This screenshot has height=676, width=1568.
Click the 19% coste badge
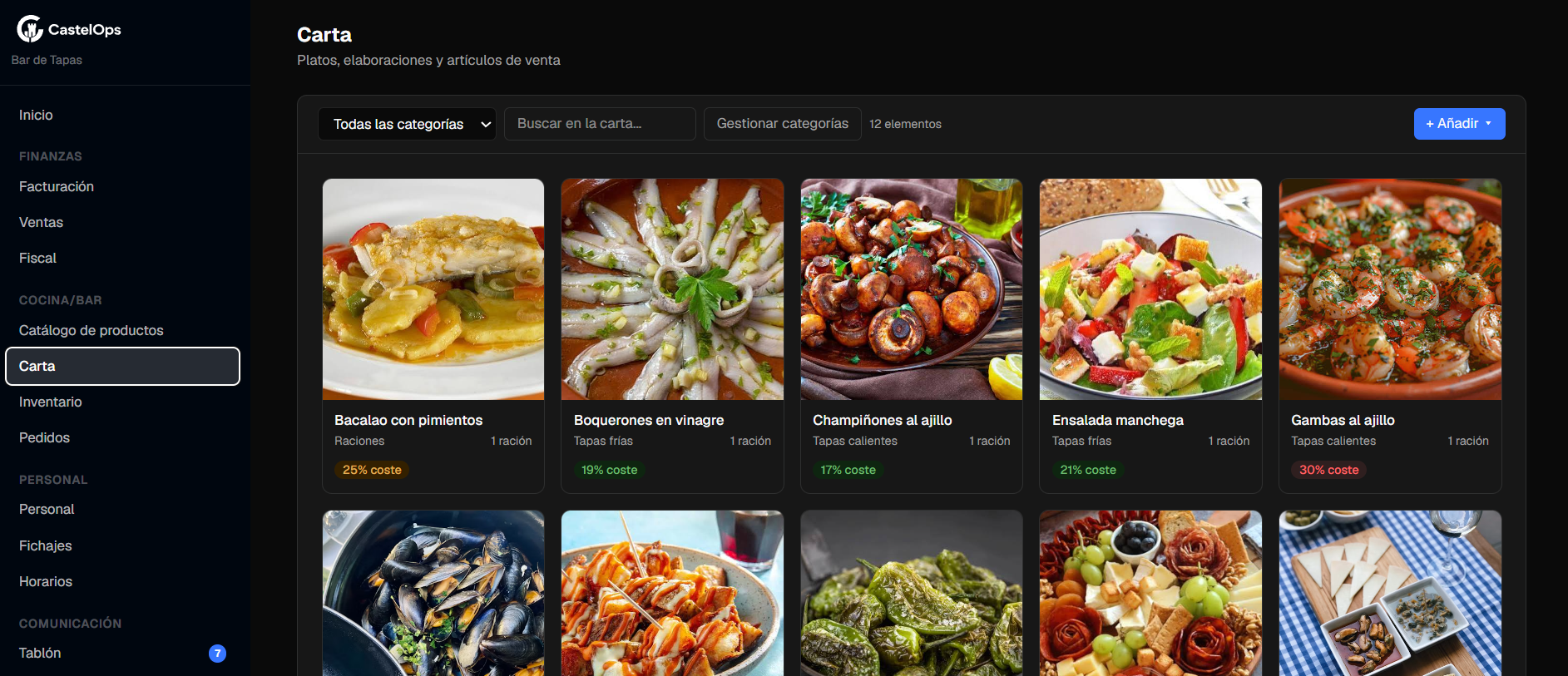[610, 470]
